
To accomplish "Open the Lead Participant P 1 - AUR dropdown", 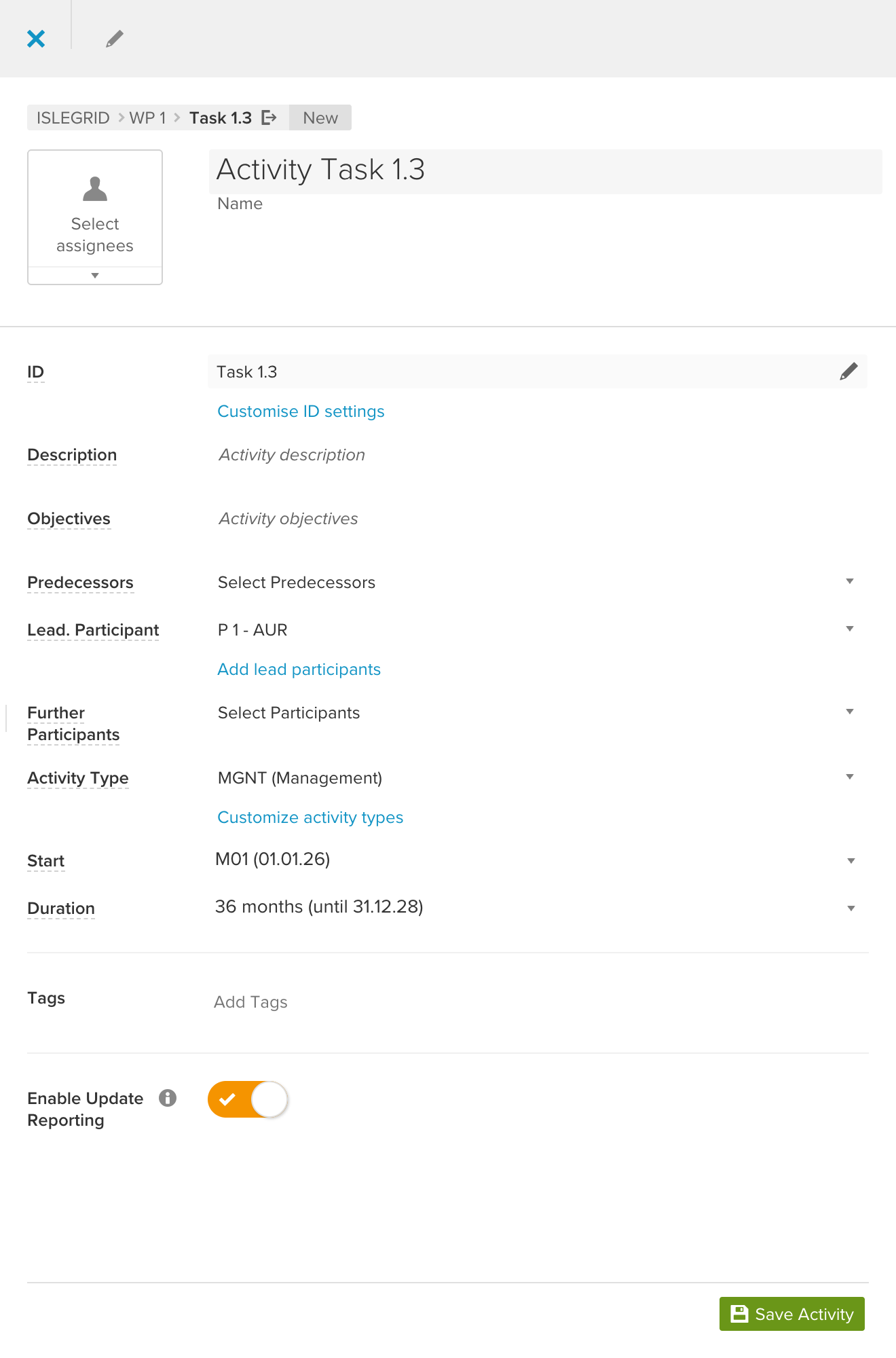I will tap(536, 629).
